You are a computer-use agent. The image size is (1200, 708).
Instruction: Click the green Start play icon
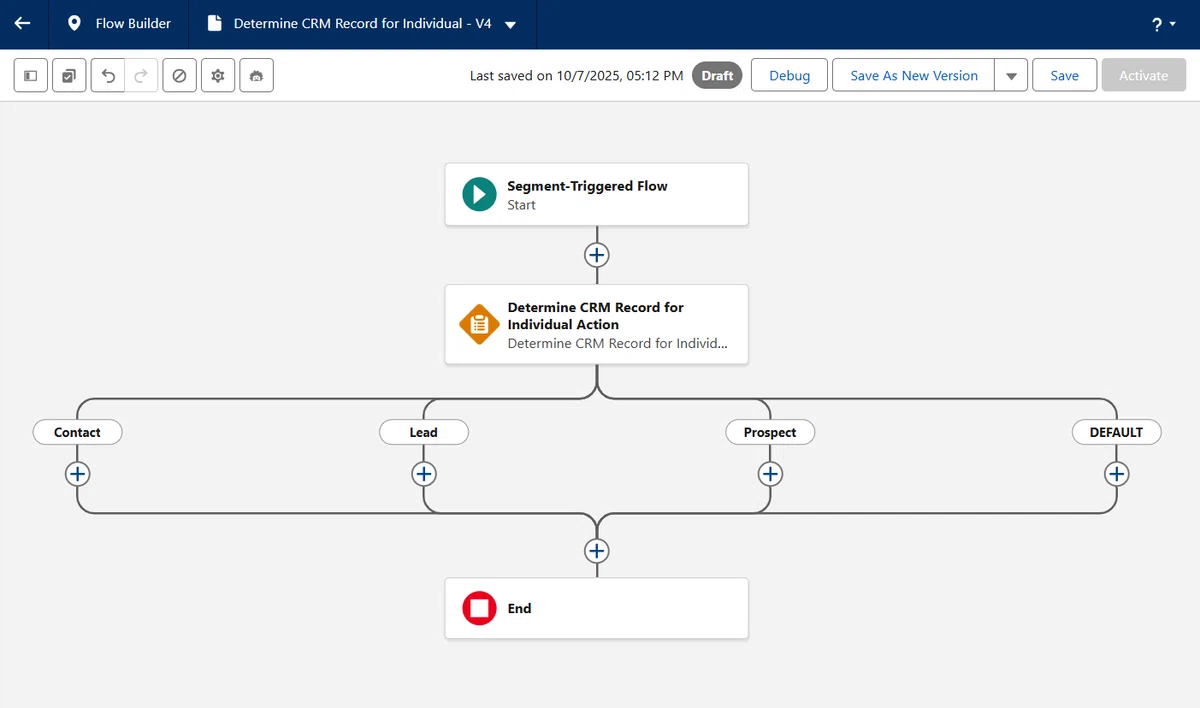coord(479,194)
